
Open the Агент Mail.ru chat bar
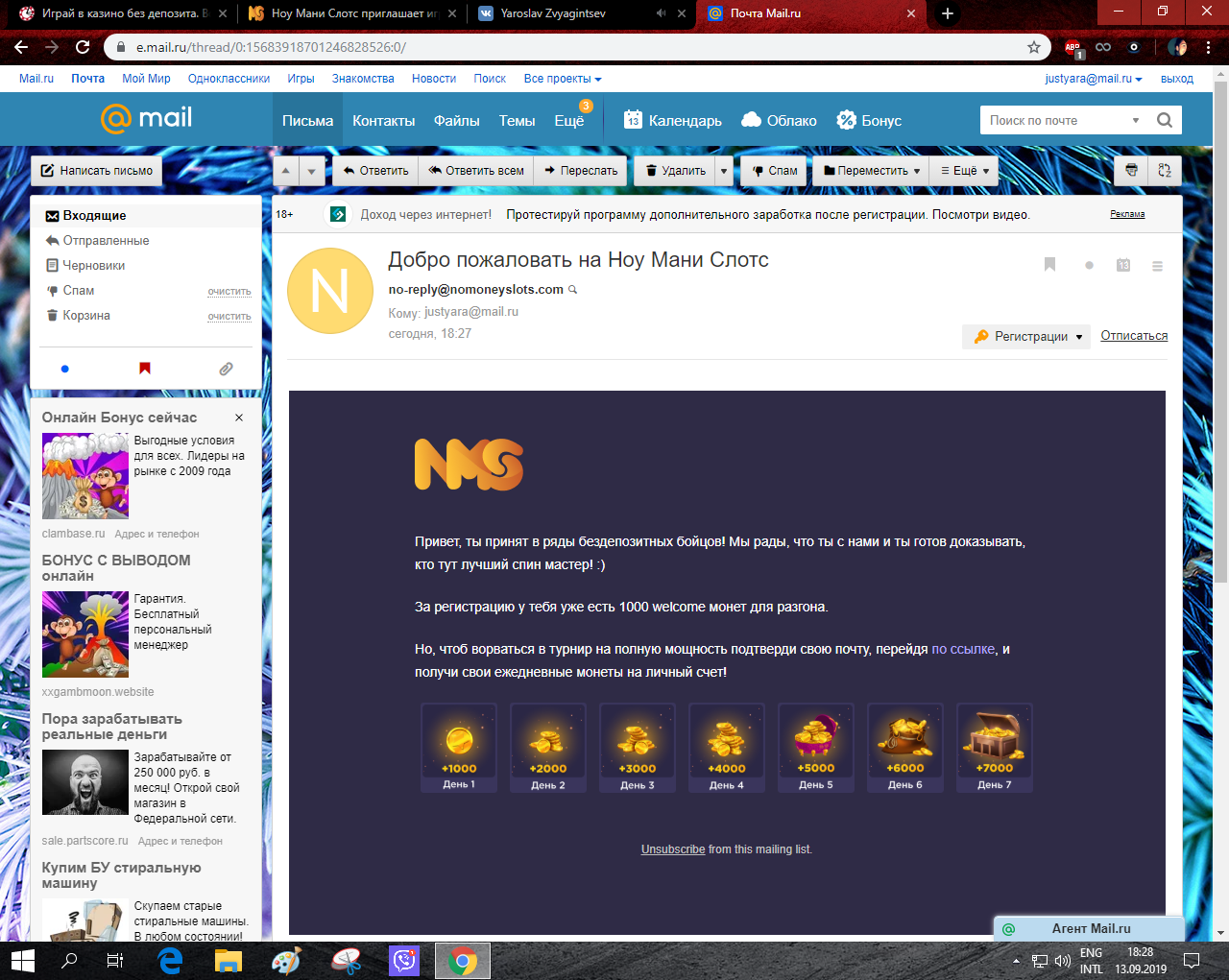click(1090, 928)
